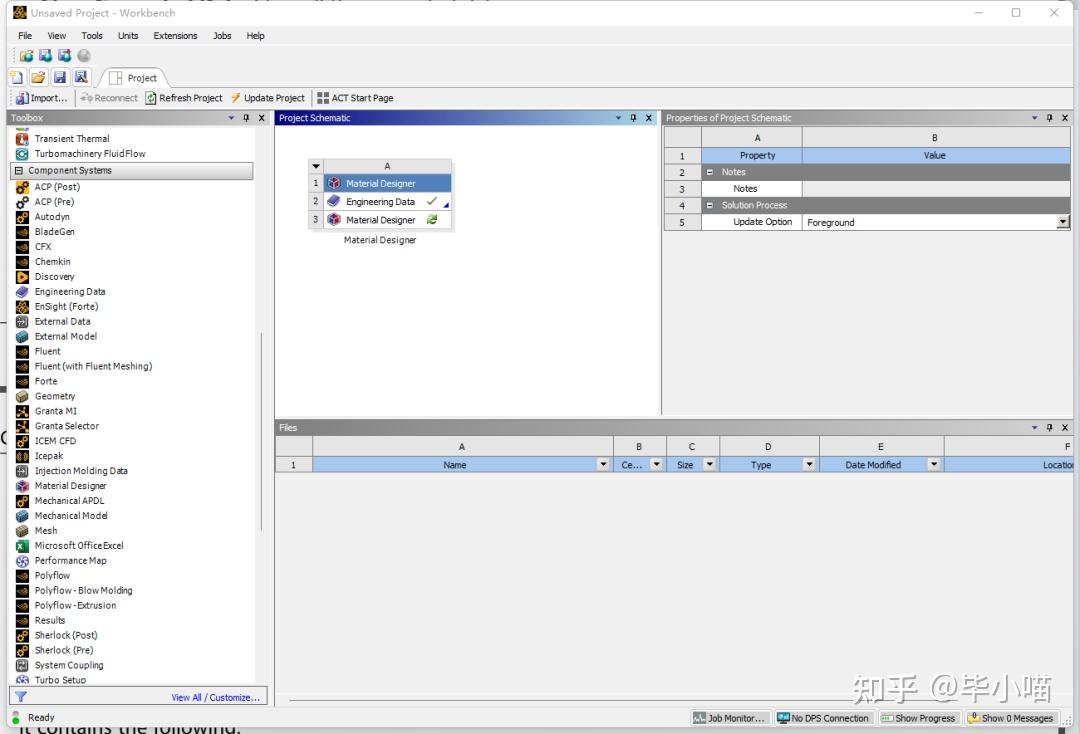Open View All / Customize link

[216, 698]
